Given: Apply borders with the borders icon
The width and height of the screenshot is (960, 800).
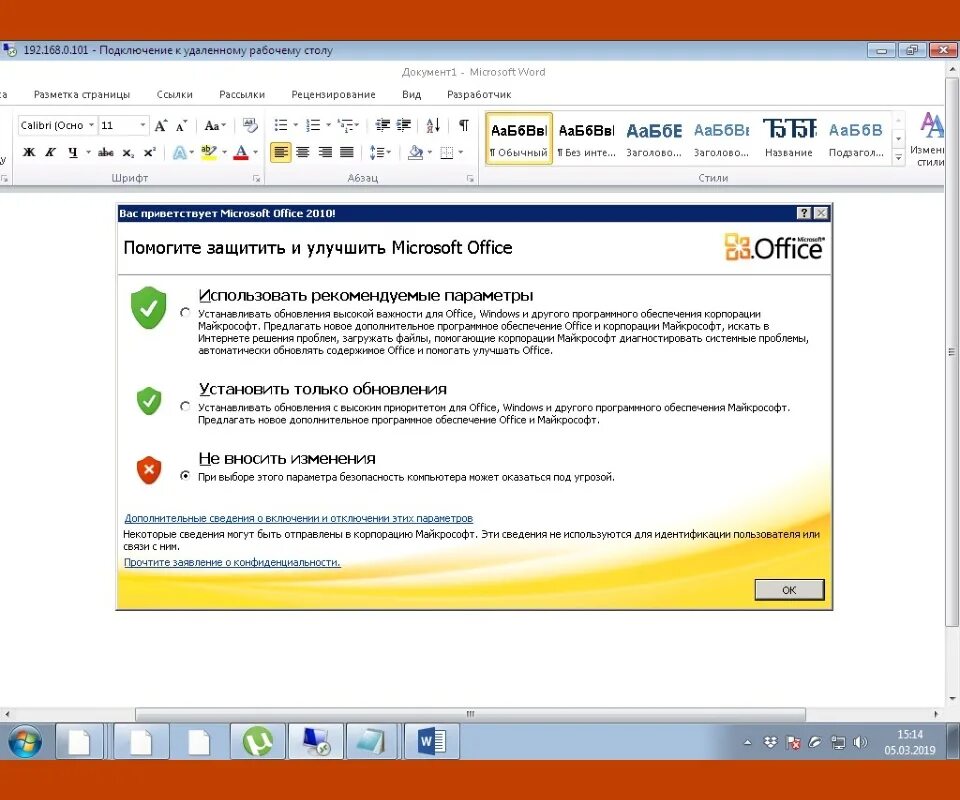Looking at the screenshot, I should (447, 152).
